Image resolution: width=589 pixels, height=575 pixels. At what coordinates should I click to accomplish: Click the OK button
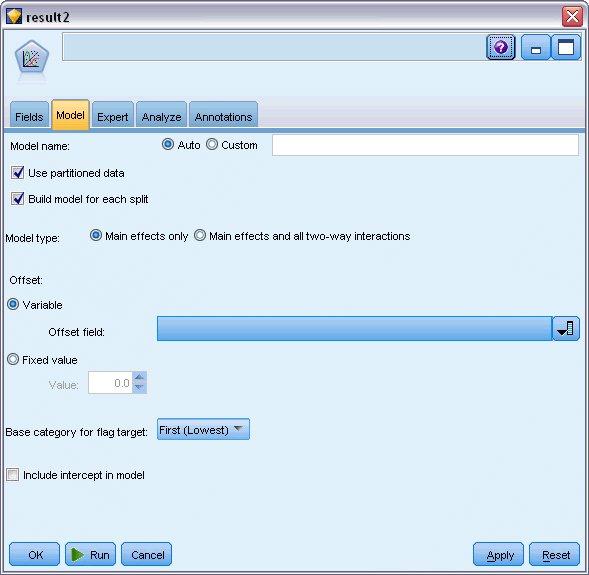point(34,554)
